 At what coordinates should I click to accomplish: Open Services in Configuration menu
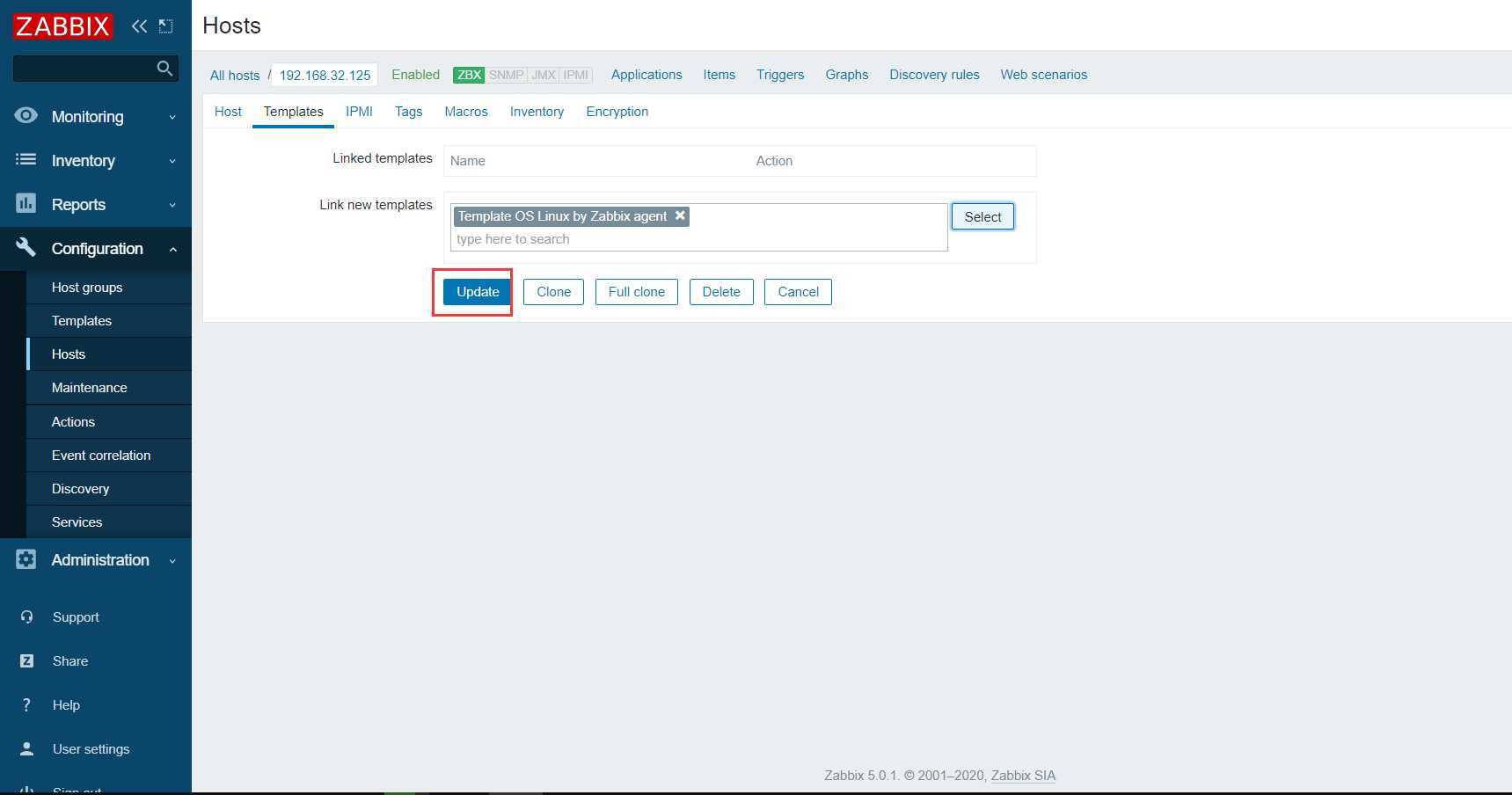[109, 522]
